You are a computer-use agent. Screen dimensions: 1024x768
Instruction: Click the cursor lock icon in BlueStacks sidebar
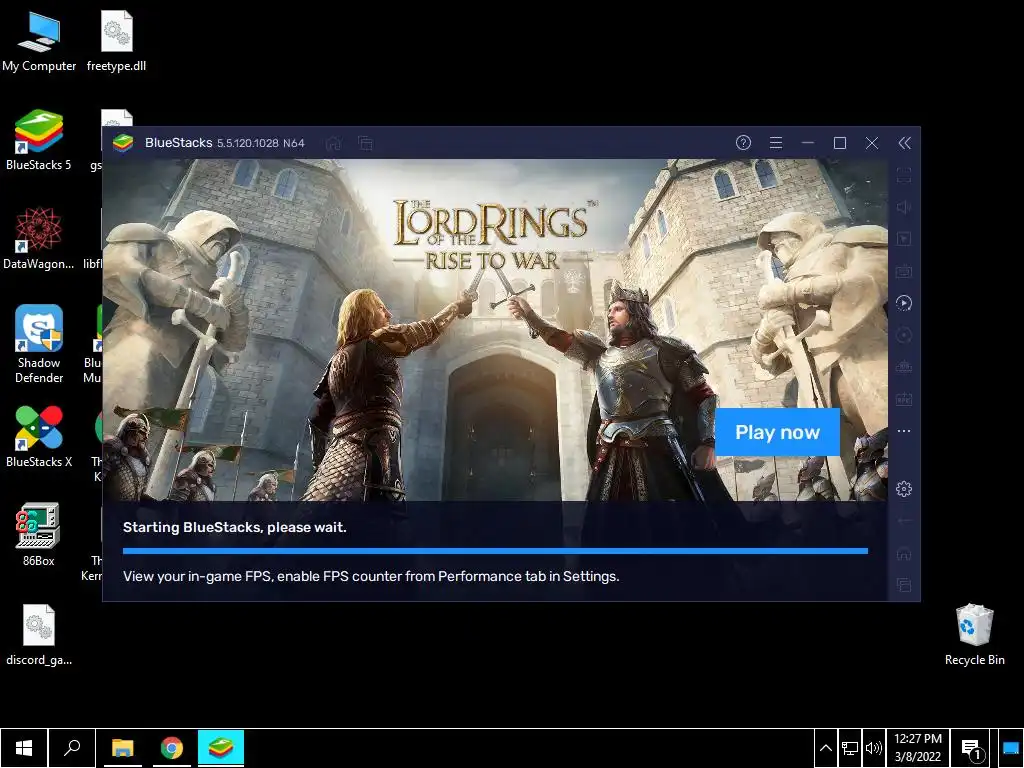click(x=904, y=239)
